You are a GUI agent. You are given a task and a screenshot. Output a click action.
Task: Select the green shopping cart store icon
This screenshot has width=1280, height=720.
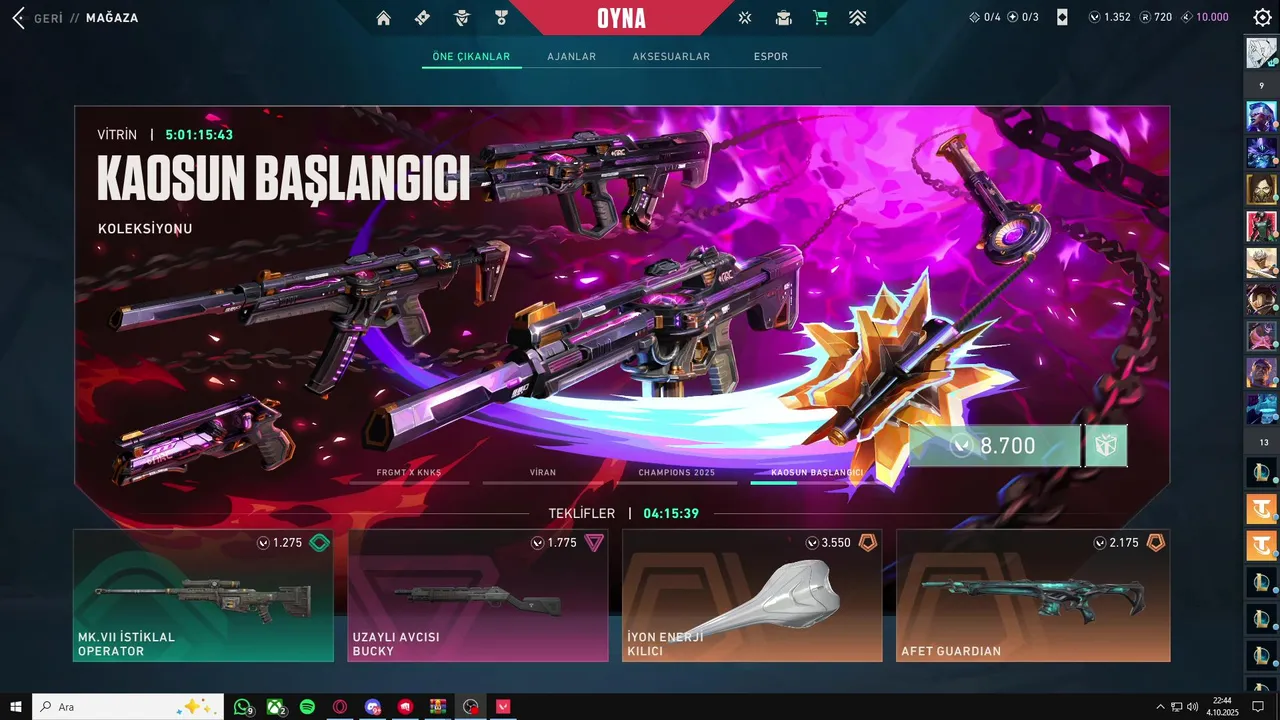(820, 18)
